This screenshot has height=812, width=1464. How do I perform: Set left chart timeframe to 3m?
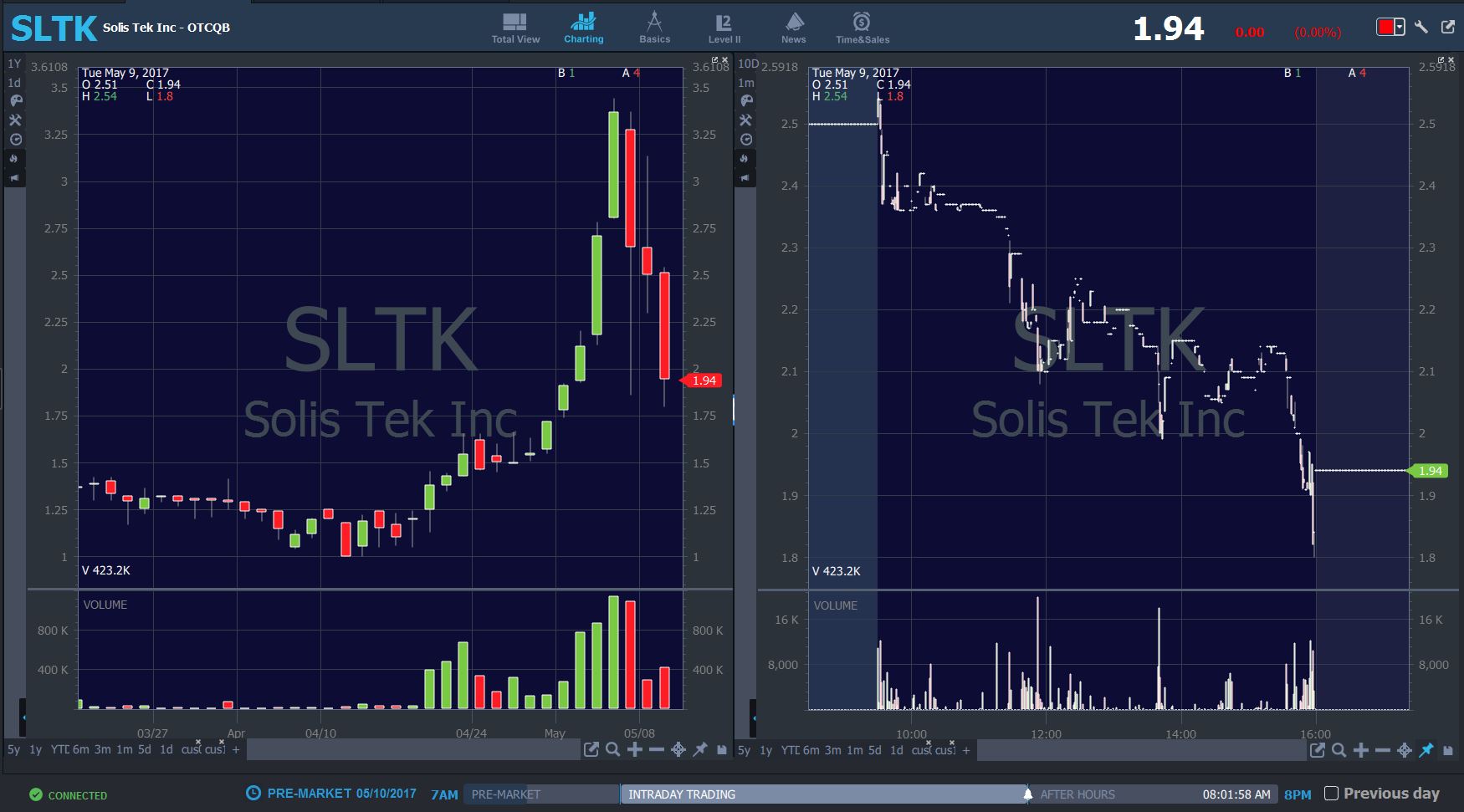pos(102,749)
